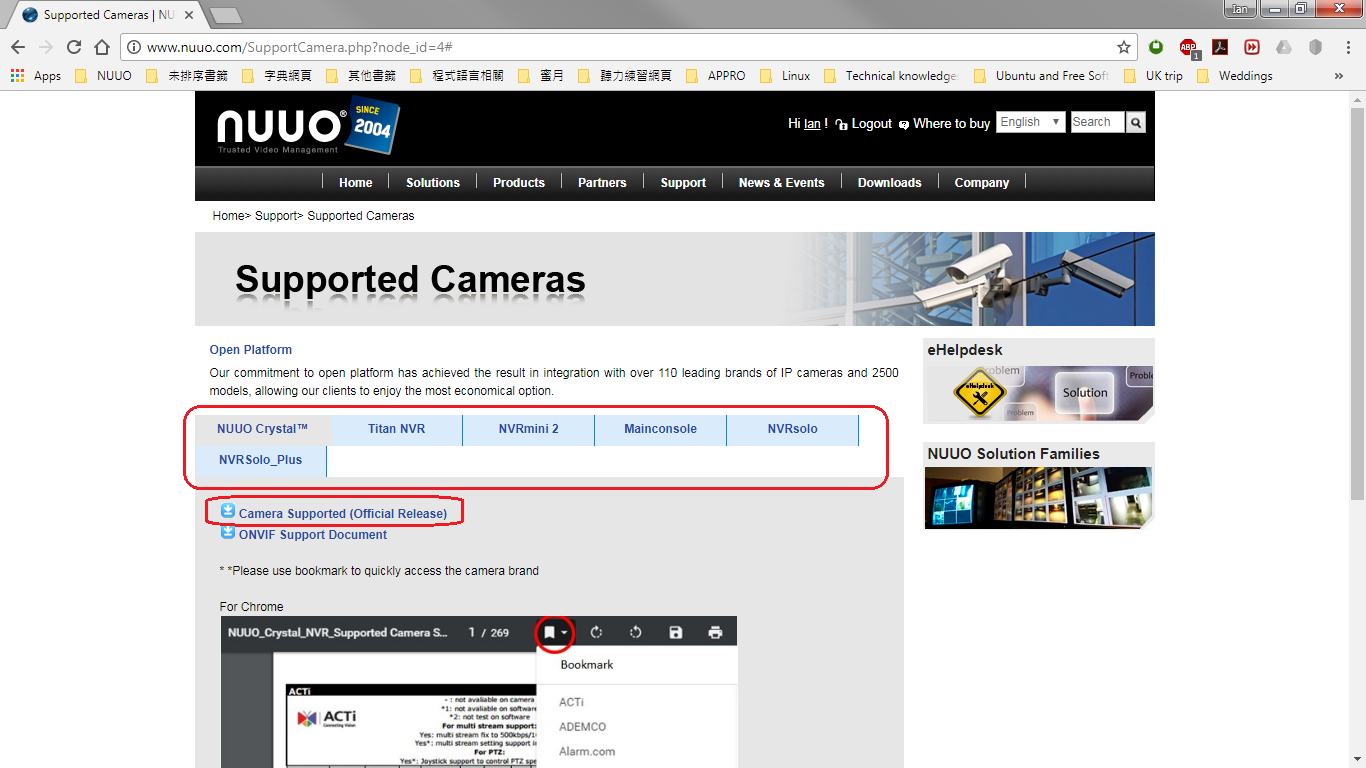Screen dimensions: 1366x768
Task: Open the AdBlock Plus extension icon
Action: 1187,47
